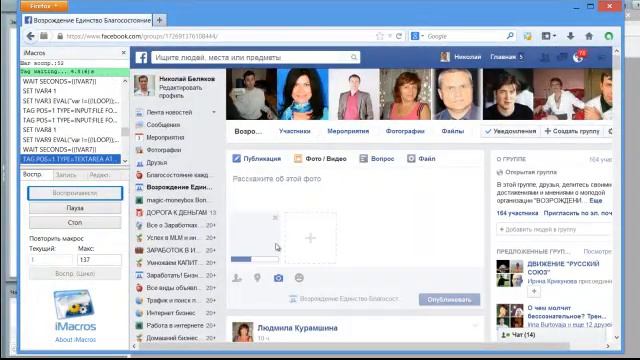
Task: Click the Стоп button in iMacros
Action: (x=75, y=222)
